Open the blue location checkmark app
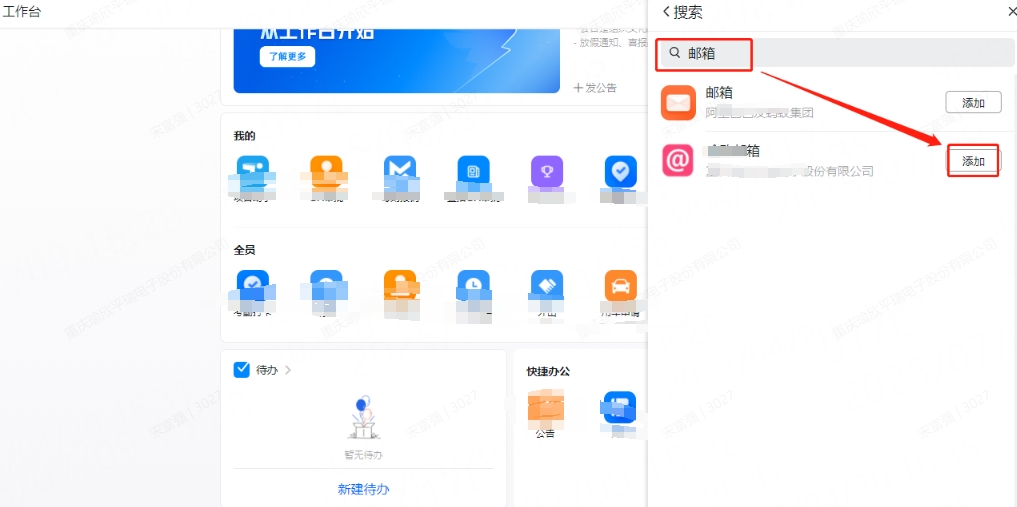The image size is (1017, 507). coord(620,171)
